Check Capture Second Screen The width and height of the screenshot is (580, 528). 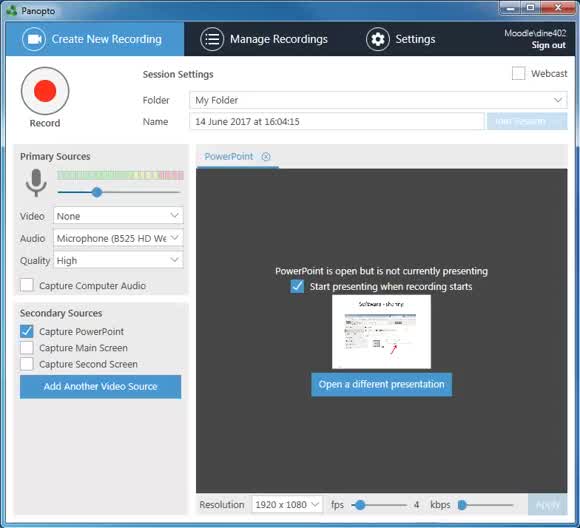click(x=27, y=364)
